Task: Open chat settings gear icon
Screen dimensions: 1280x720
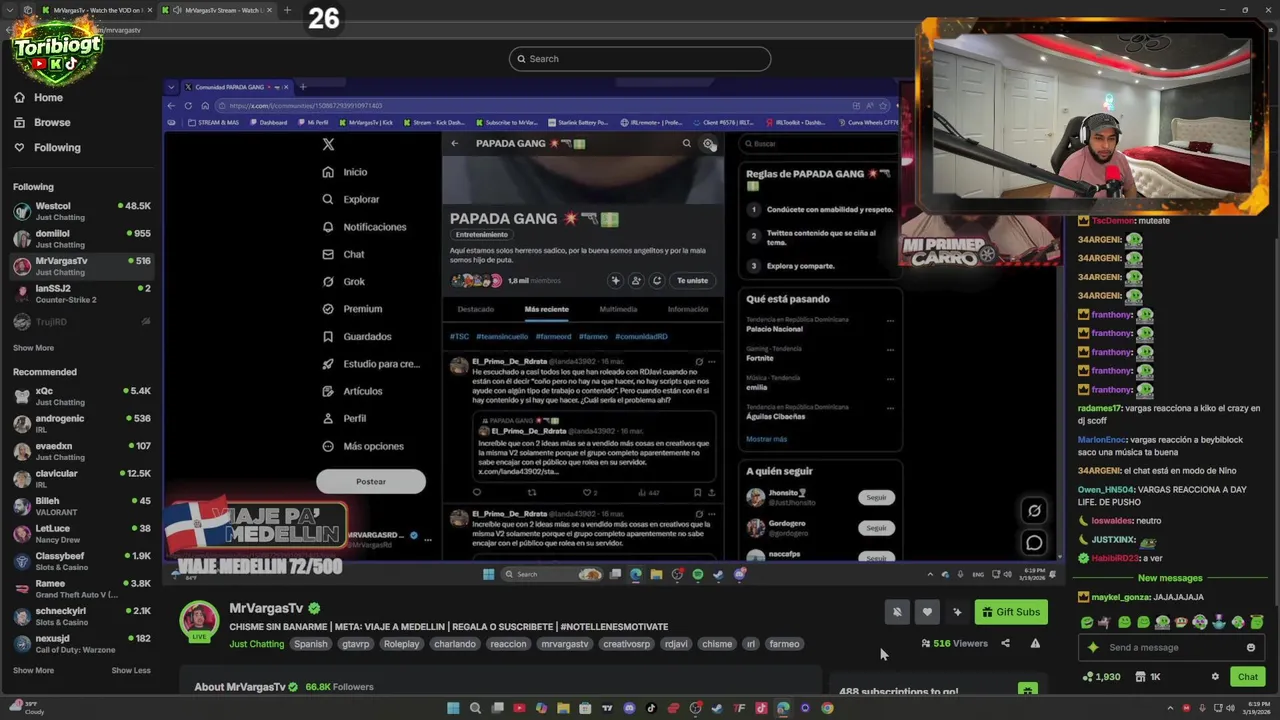Action: pos(1215,677)
